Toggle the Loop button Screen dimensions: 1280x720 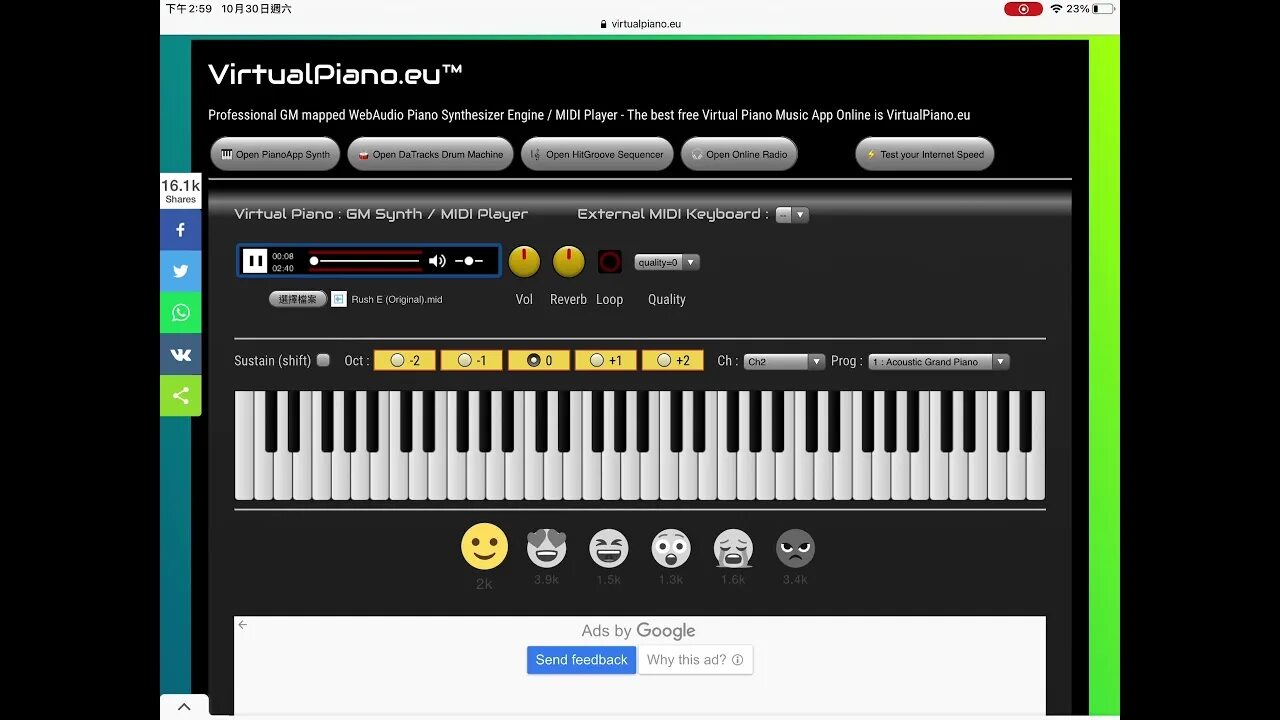coord(610,262)
